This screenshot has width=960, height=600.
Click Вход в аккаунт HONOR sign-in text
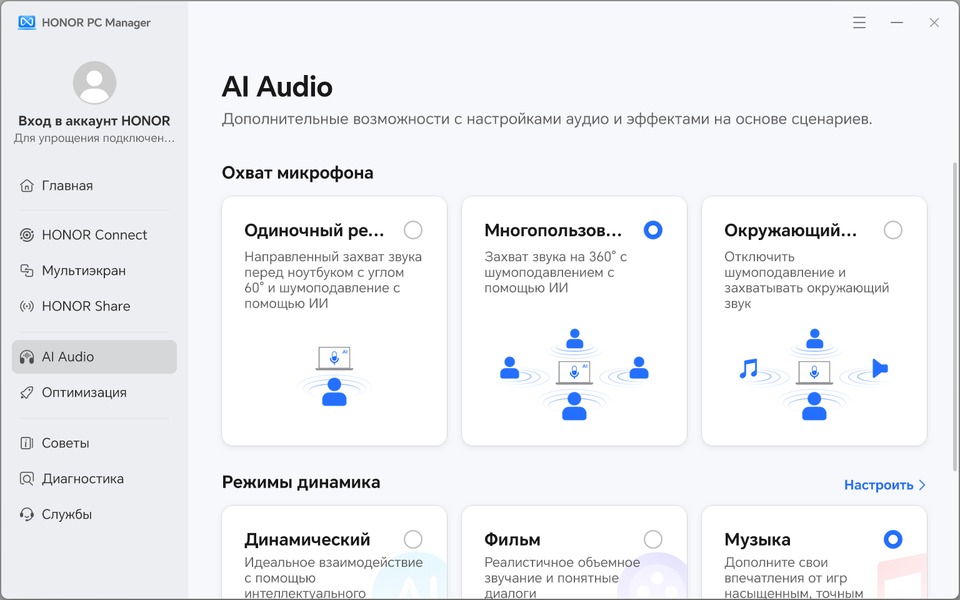(x=94, y=121)
